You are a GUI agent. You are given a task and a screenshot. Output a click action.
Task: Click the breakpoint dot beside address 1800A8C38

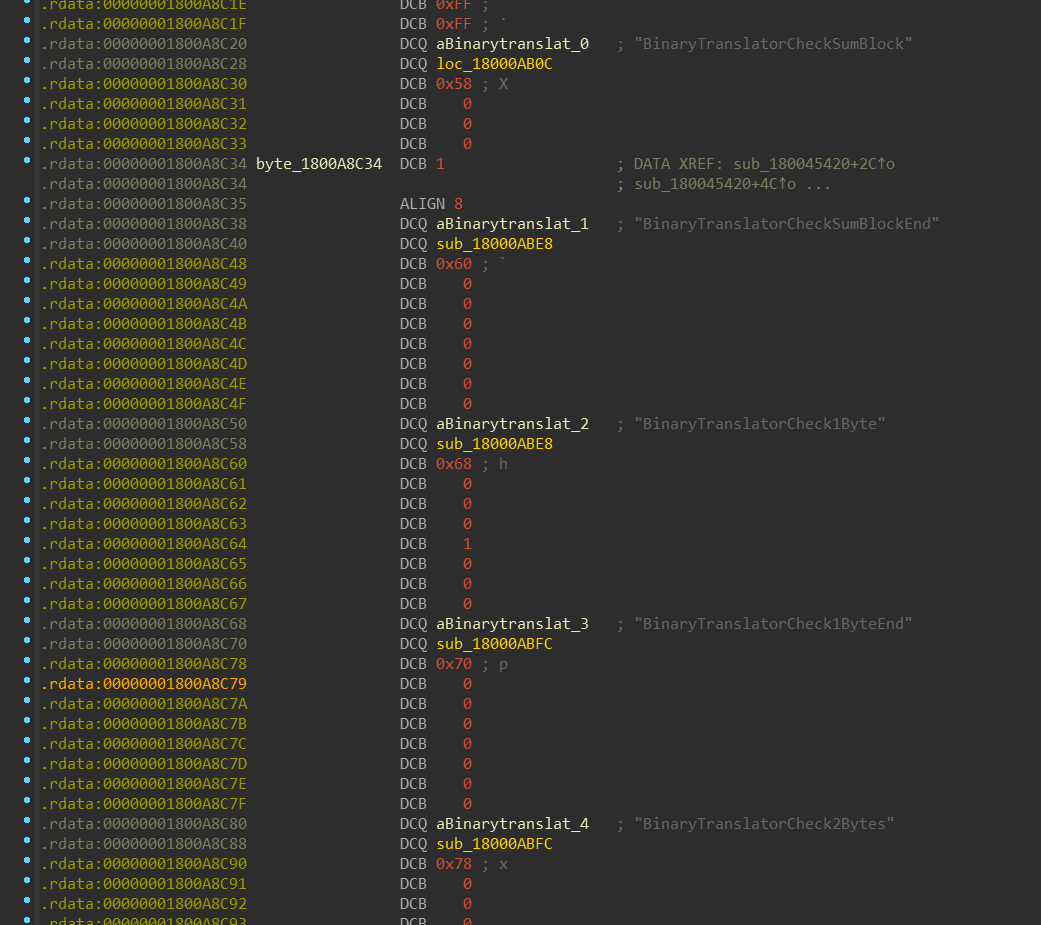27,220
